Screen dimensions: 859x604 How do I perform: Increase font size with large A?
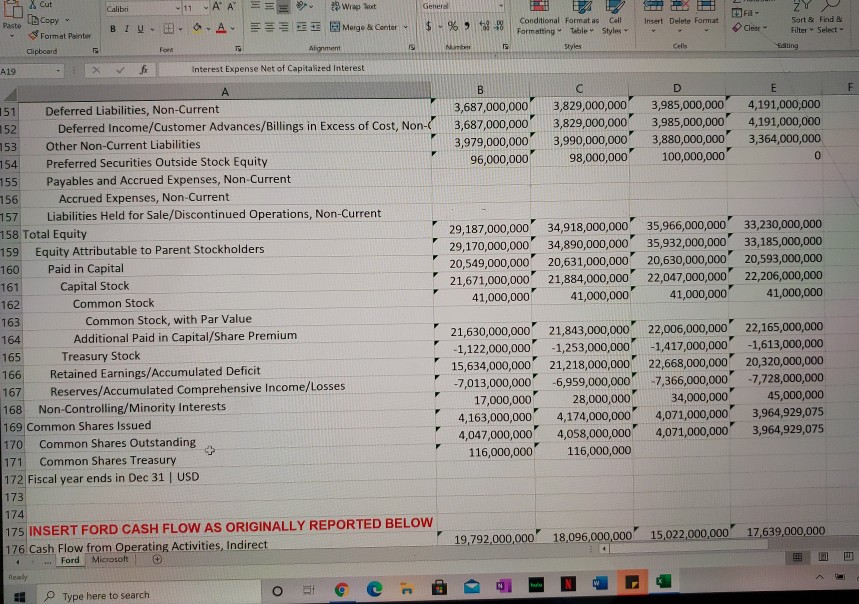click(217, 7)
